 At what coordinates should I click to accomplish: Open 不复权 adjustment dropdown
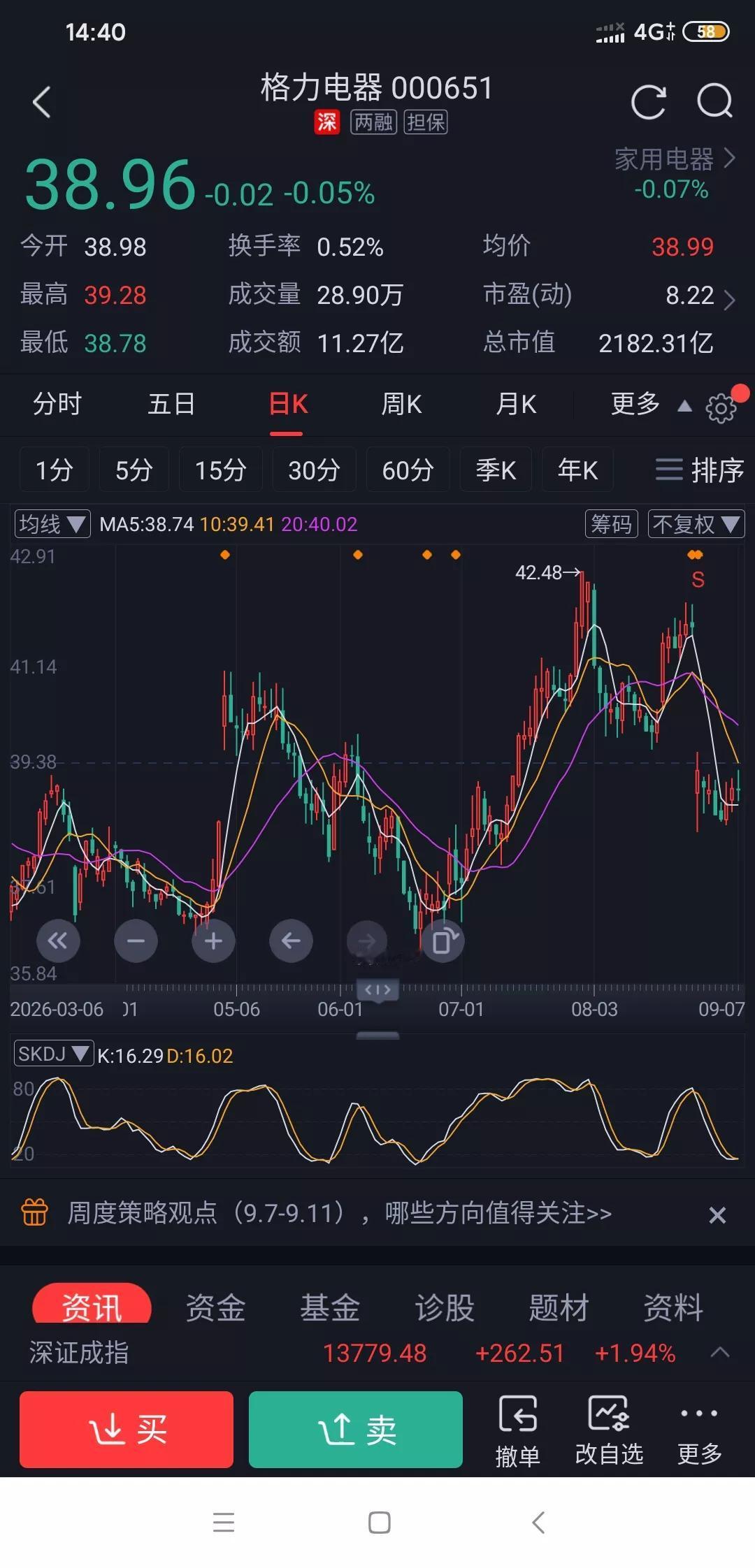[x=696, y=524]
